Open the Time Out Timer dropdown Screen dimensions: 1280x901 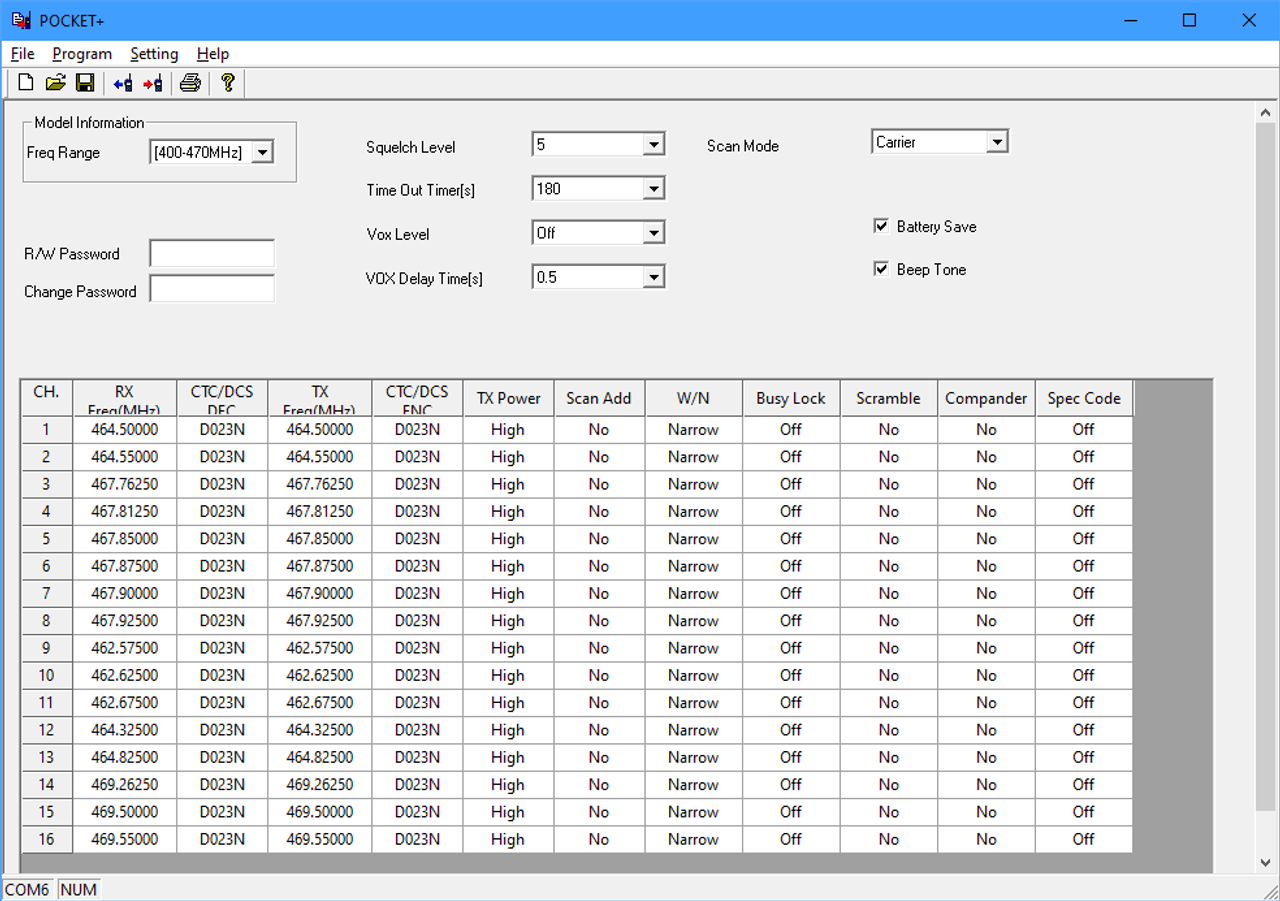(653, 189)
